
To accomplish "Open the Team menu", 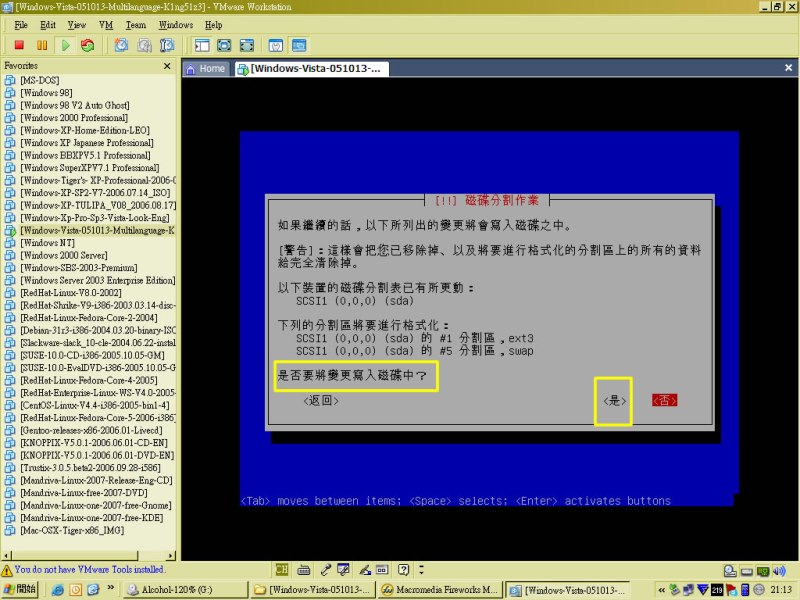I will [136, 25].
